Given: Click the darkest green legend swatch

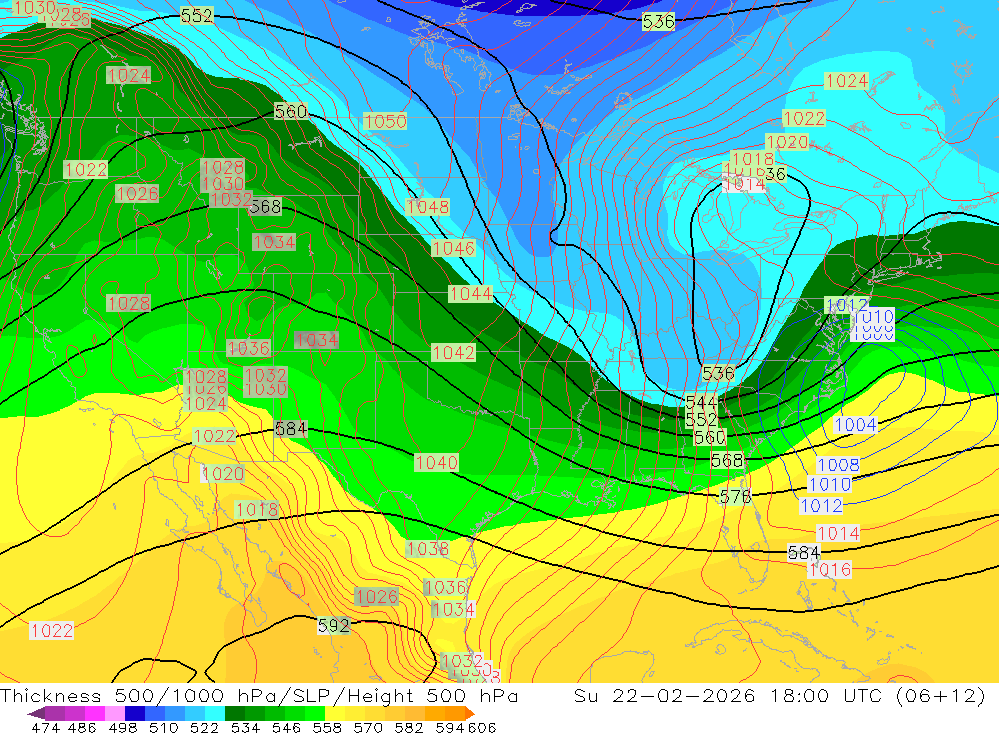Looking at the screenshot, I should 235,713.
